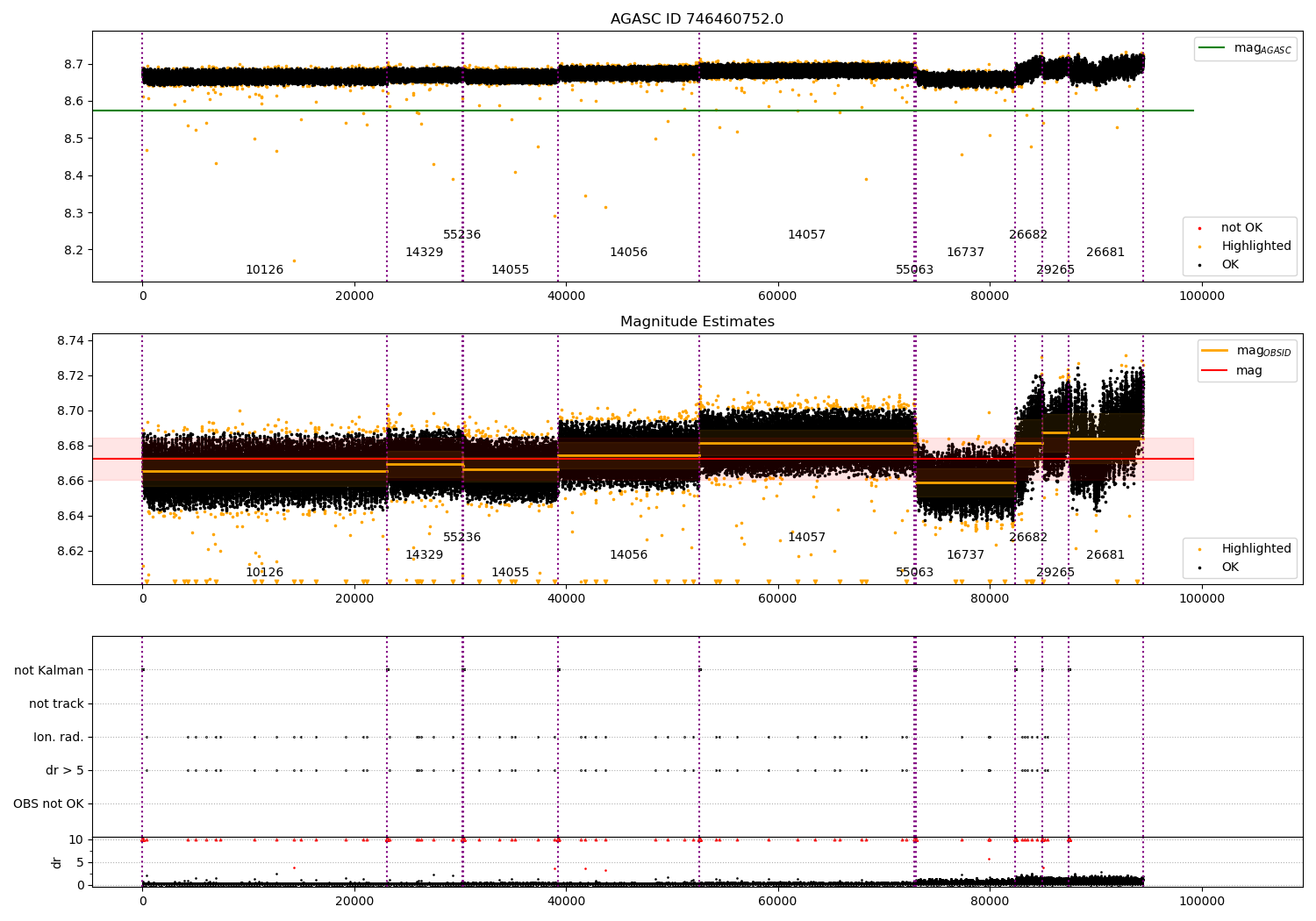Click obsid label 16737 in Magnitude Estimates plot

point(965,555)
